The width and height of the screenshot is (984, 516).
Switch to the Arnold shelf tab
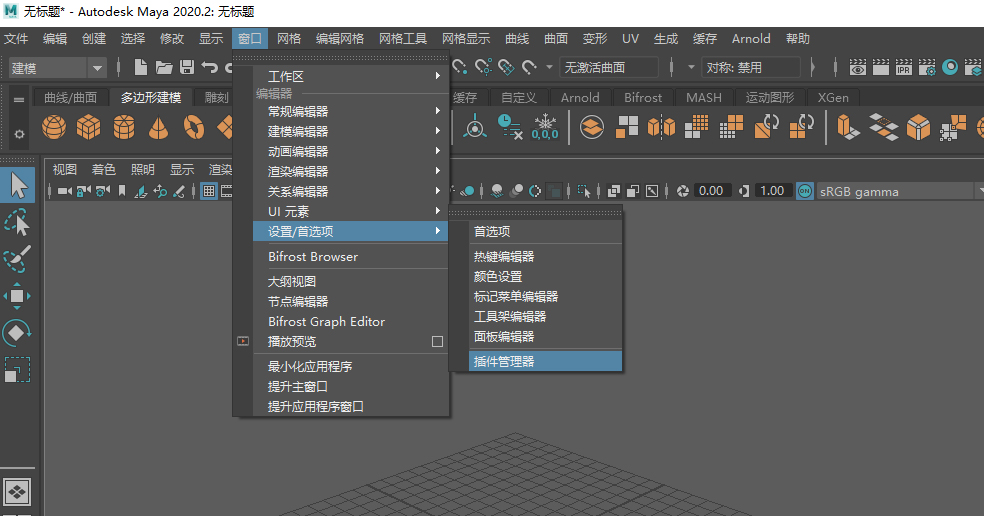(580, 98)
